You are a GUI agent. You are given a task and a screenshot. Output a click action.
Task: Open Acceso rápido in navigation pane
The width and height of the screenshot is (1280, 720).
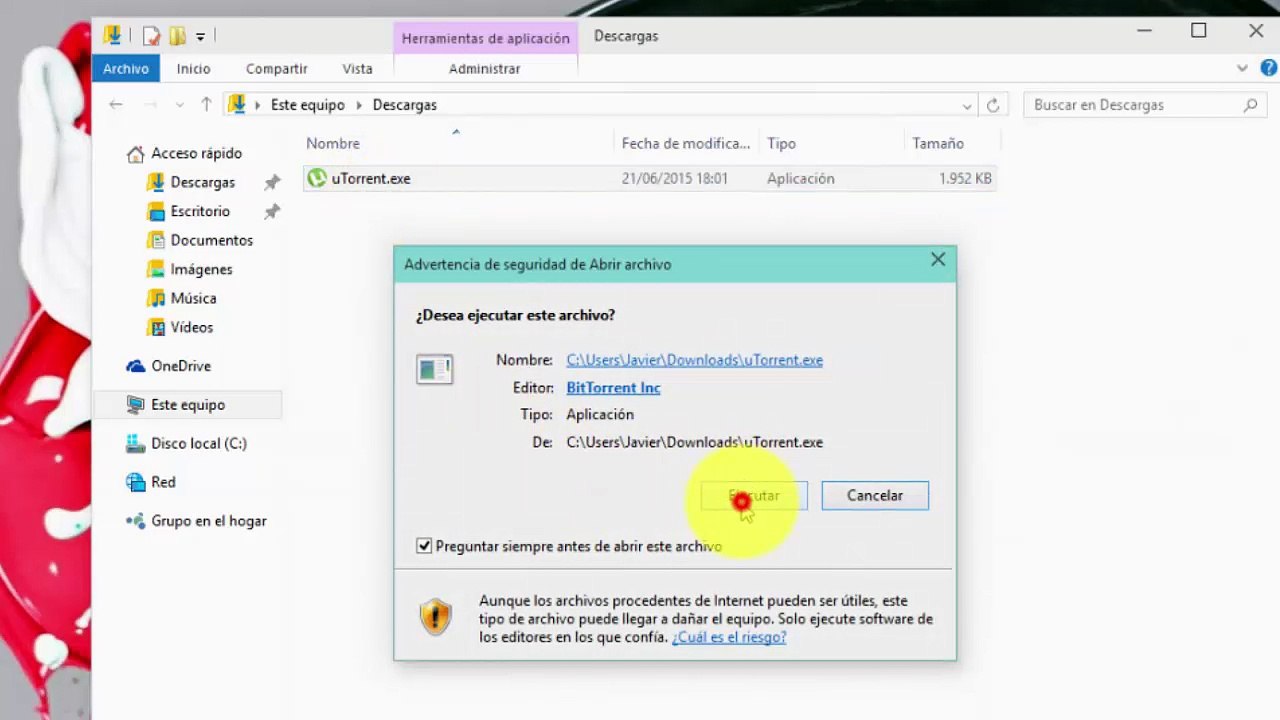tap(196, 154)
